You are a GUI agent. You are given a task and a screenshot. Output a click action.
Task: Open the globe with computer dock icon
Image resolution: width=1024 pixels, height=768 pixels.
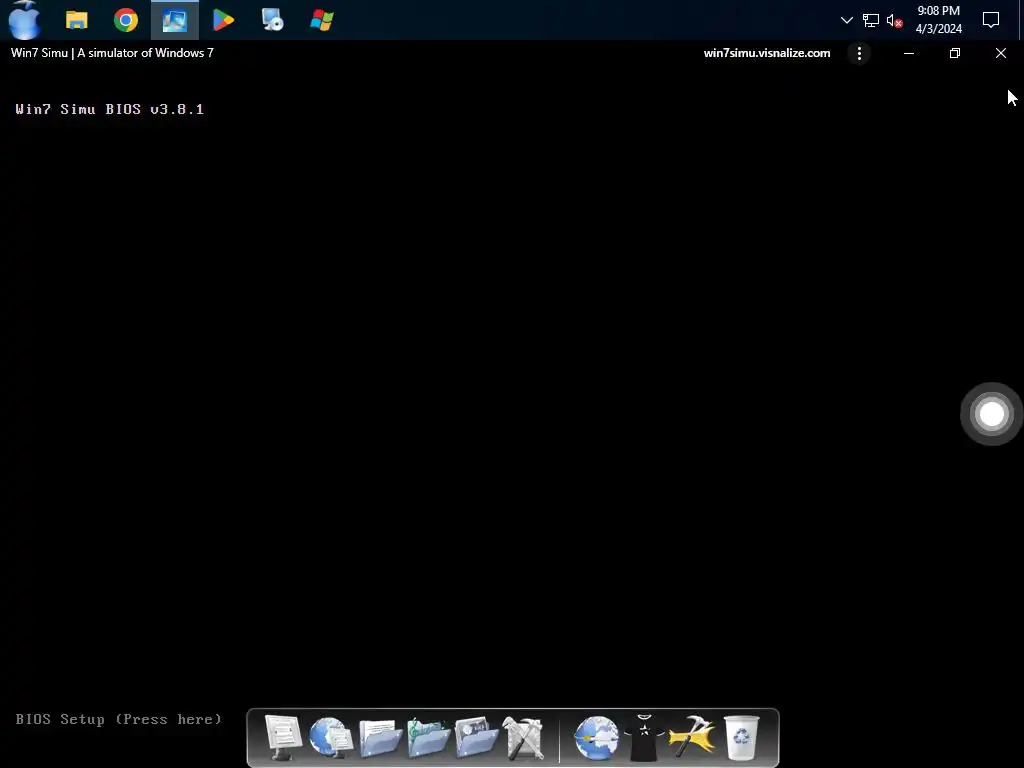pos(330,737)
